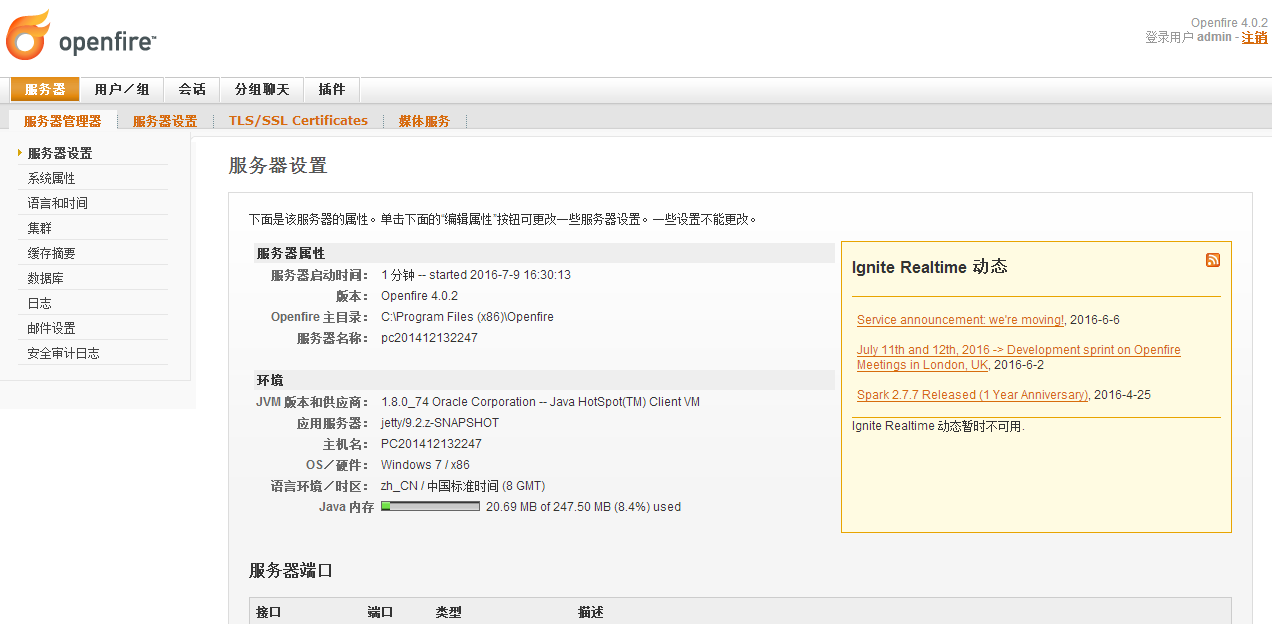Screen dimensions: 1272x624
Task: Select the 服务器管理器 sub-tab
Action: coord(62,121)
